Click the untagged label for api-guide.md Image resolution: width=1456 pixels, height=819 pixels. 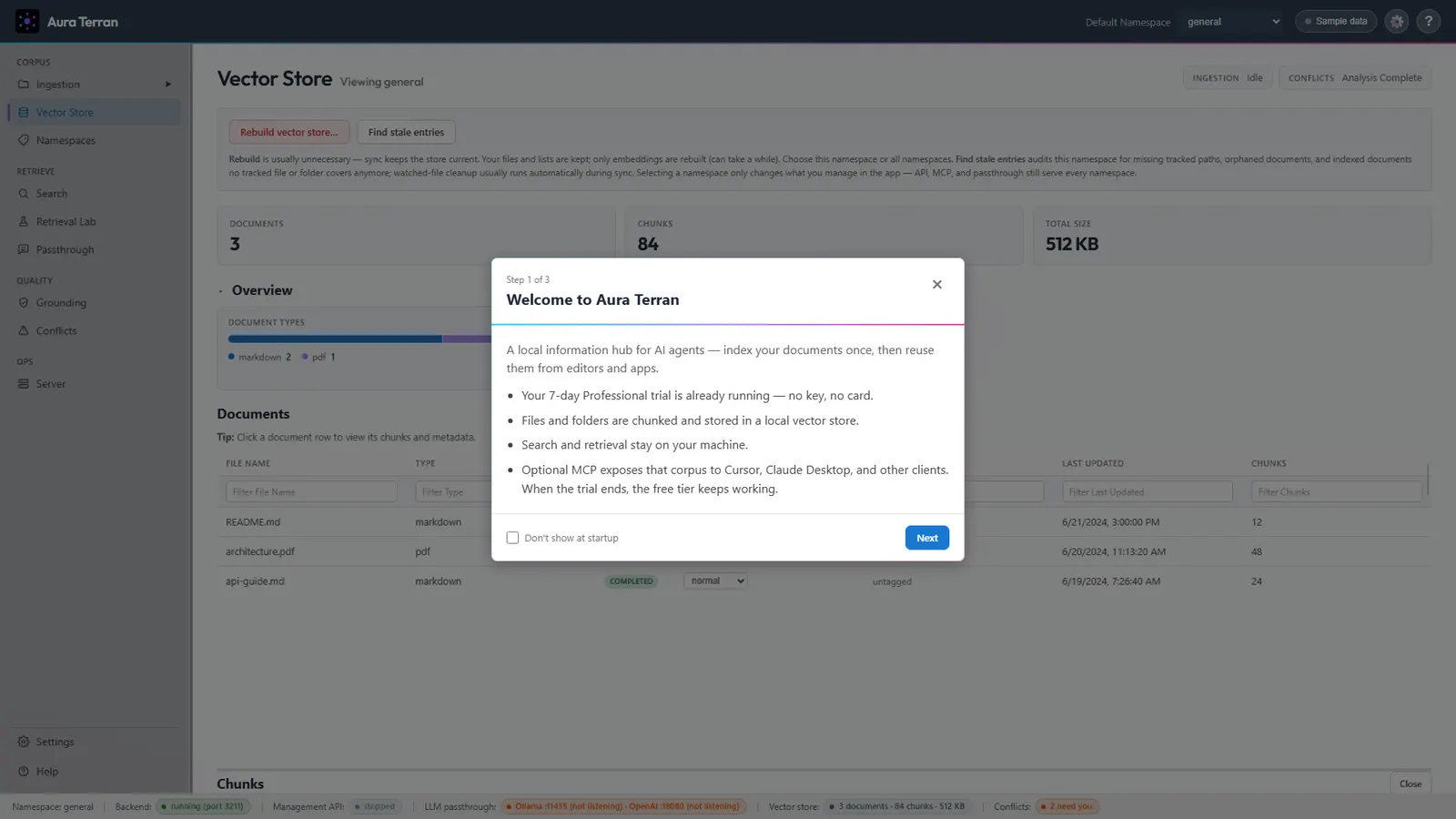click(x=892, y=581)
